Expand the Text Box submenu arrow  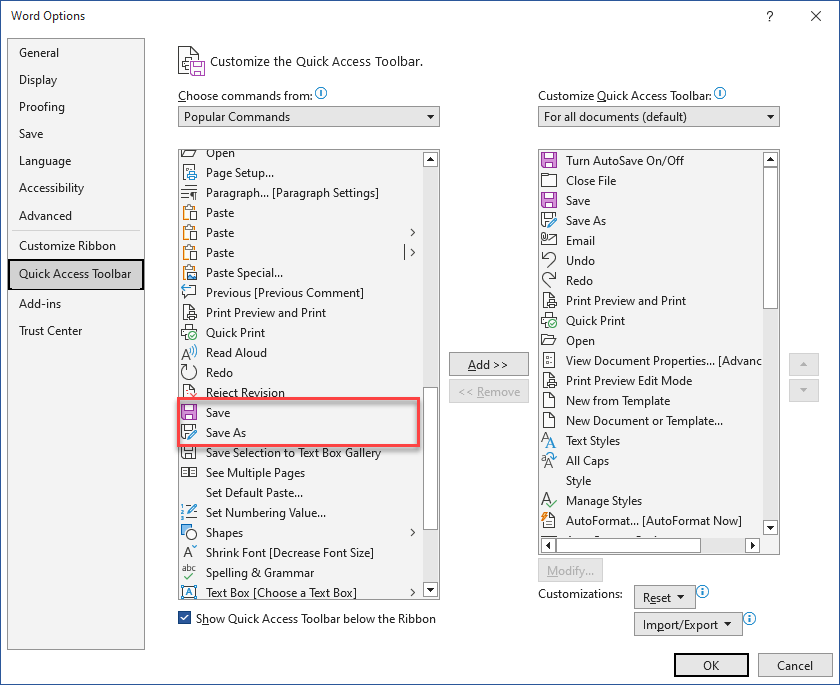[412, 592]
